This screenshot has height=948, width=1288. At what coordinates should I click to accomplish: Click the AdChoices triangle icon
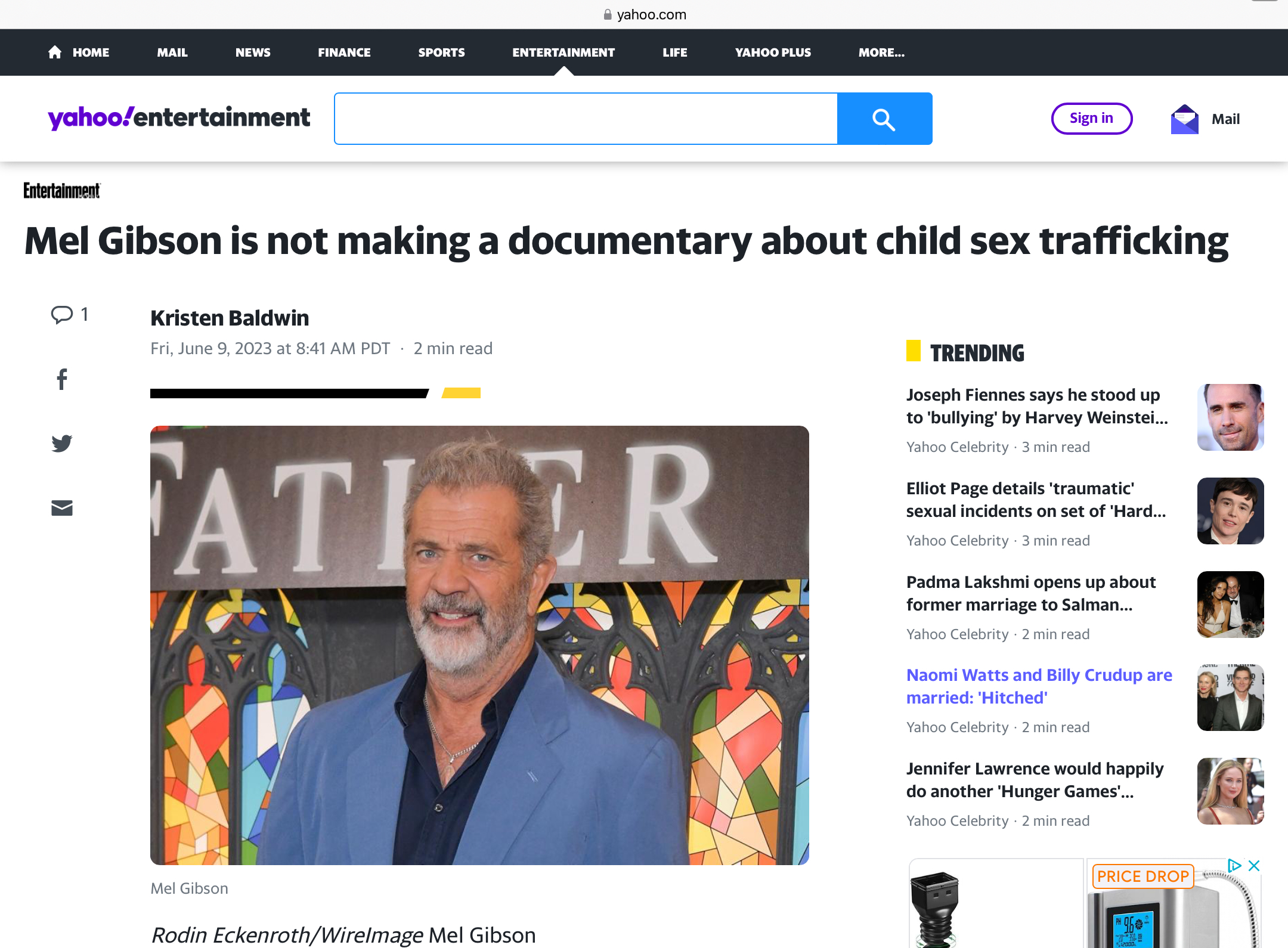click(x=1234, y=866)
